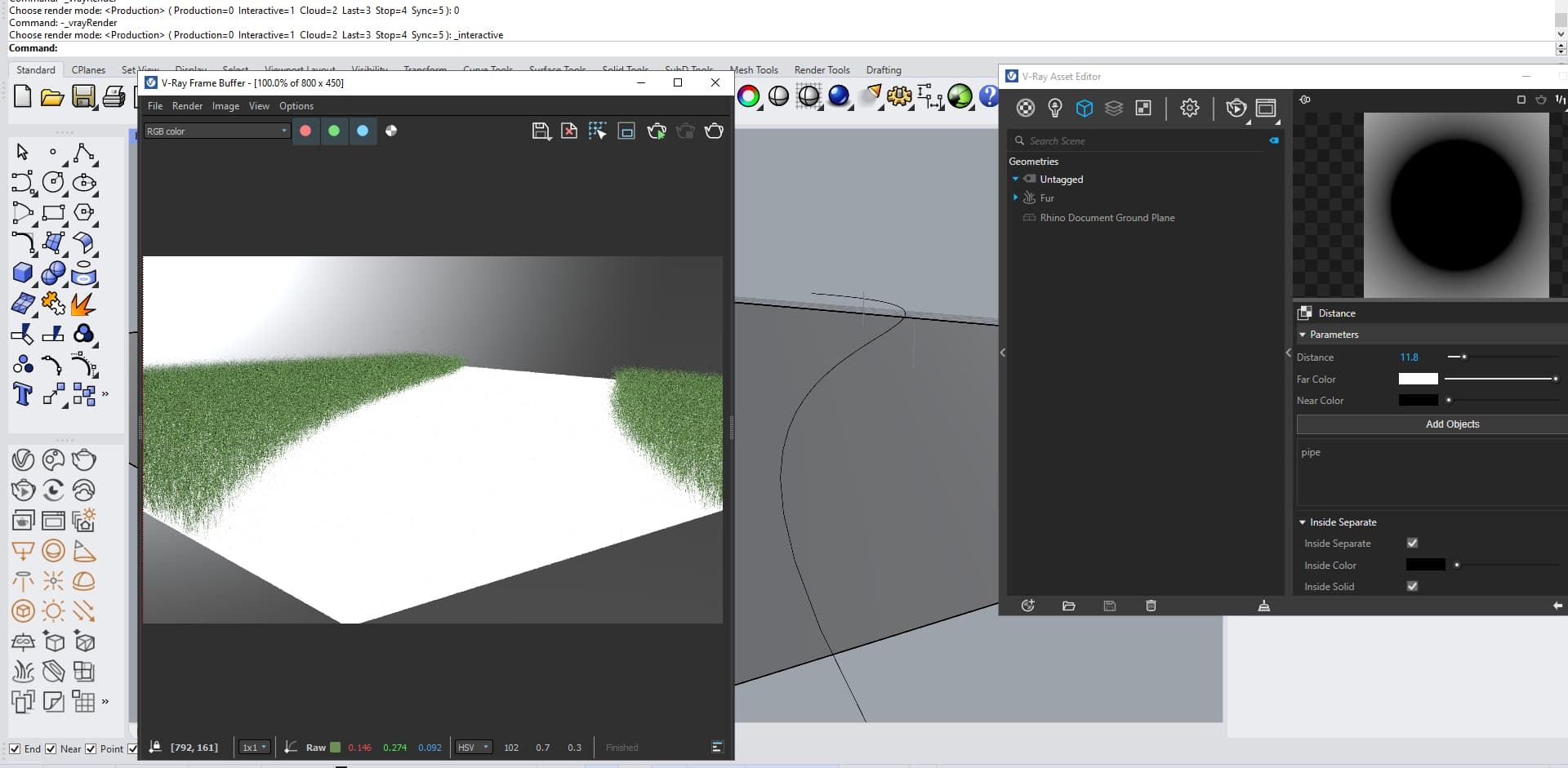Screen dimensions: 1568x768
Task: Select the pipe entry in the object list
Action: [1311, 452]
